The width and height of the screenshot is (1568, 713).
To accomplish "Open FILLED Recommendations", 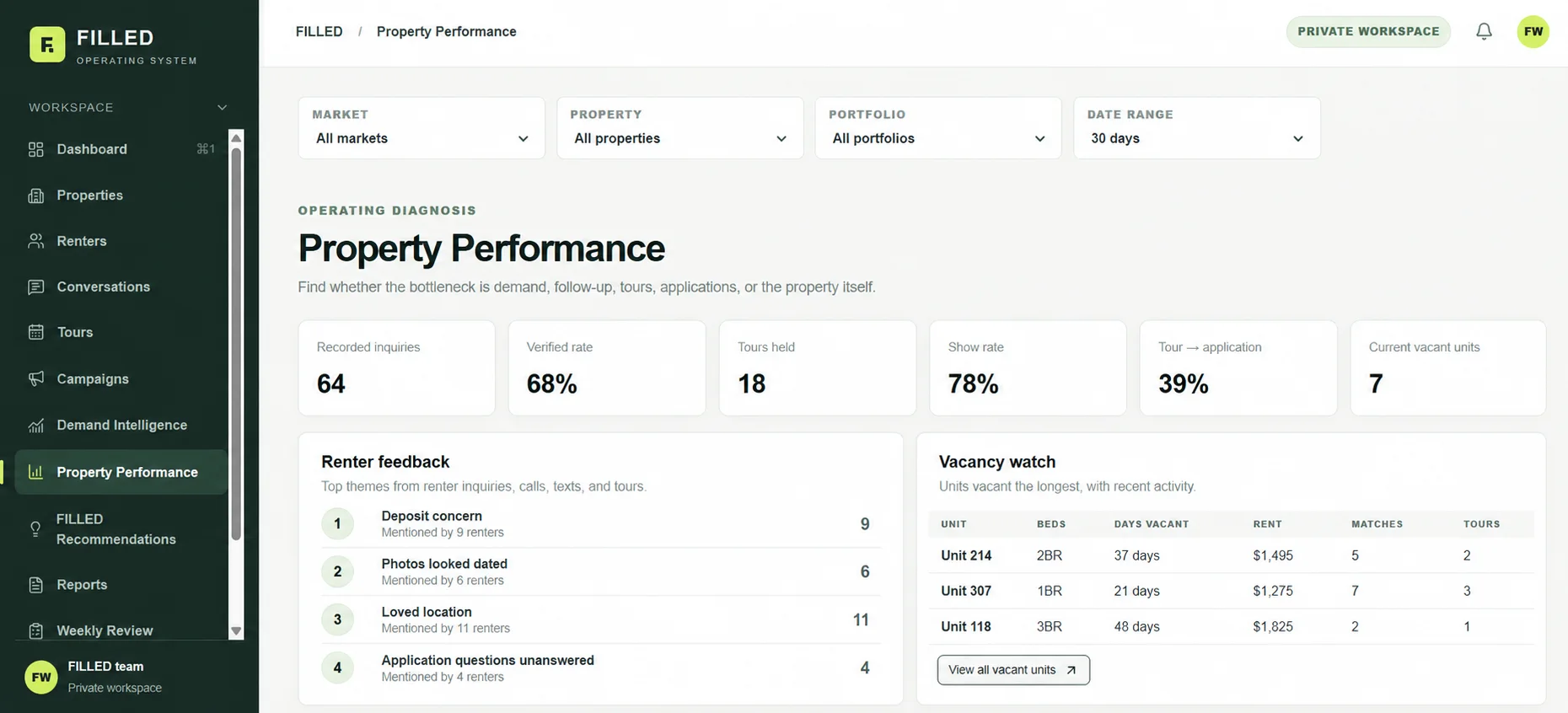I will (121, 529).
